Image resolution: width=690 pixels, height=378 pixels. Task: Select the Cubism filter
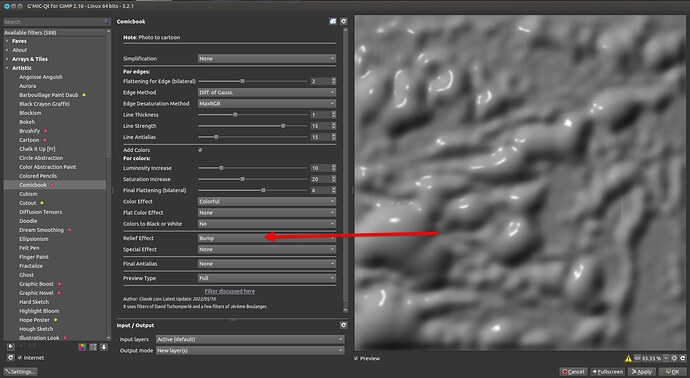[28, 194]
